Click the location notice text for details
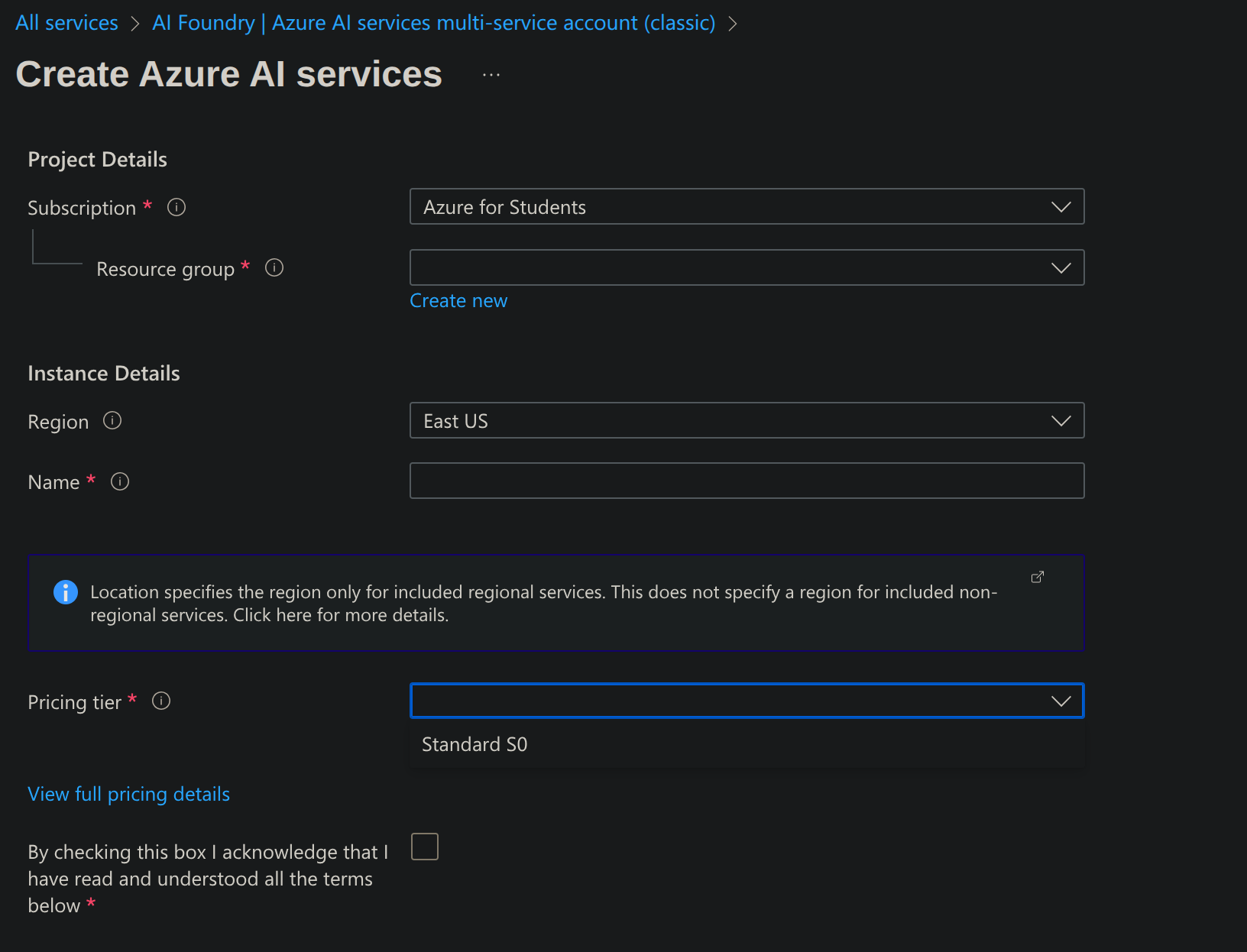The width and height of the screenshot is (1247, 952). (x=543, y=604)
